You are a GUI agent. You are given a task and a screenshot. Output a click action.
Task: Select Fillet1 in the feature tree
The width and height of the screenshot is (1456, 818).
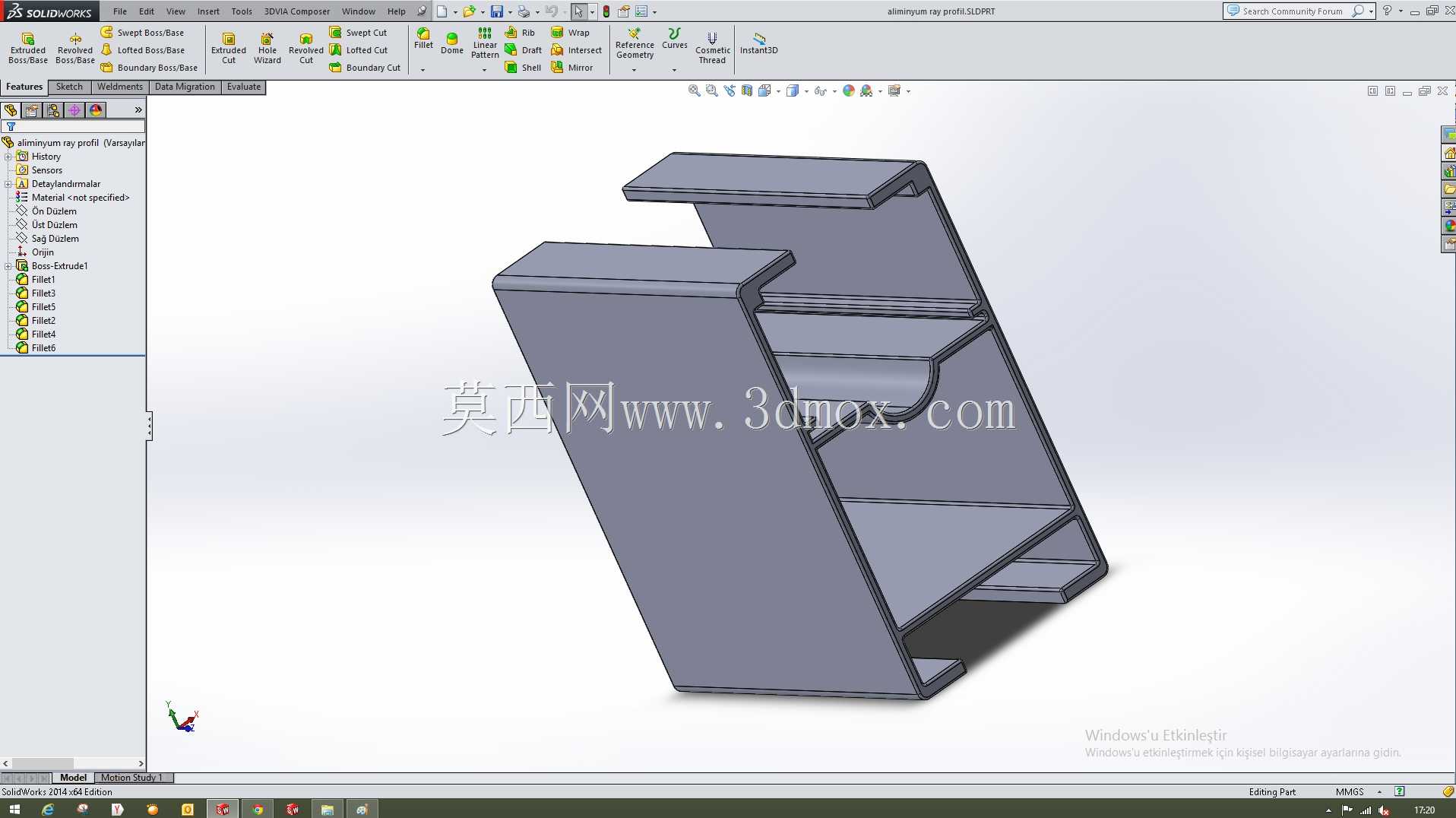(x=43, y=280)
